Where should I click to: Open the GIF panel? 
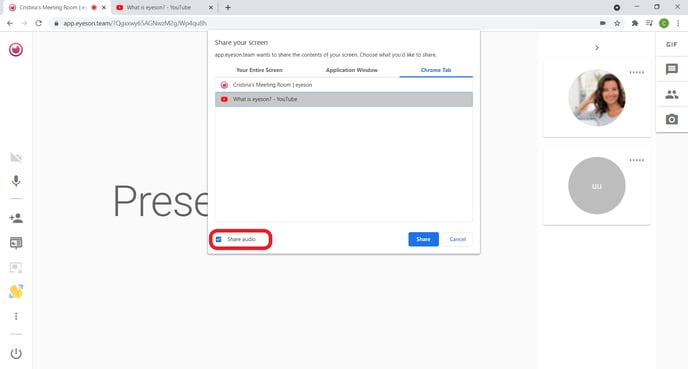click(x=671, y=44)
